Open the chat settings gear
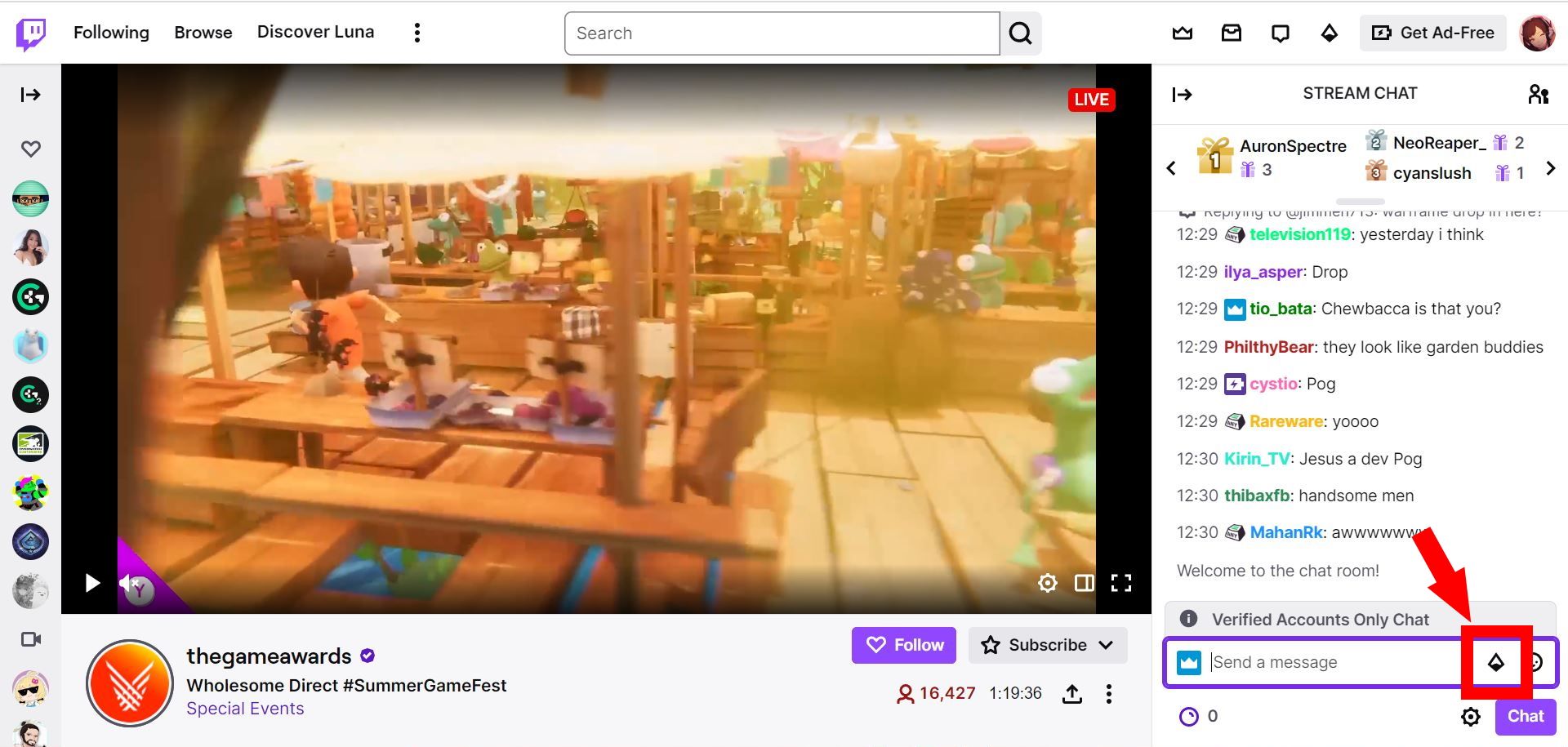 point(1471,716)
